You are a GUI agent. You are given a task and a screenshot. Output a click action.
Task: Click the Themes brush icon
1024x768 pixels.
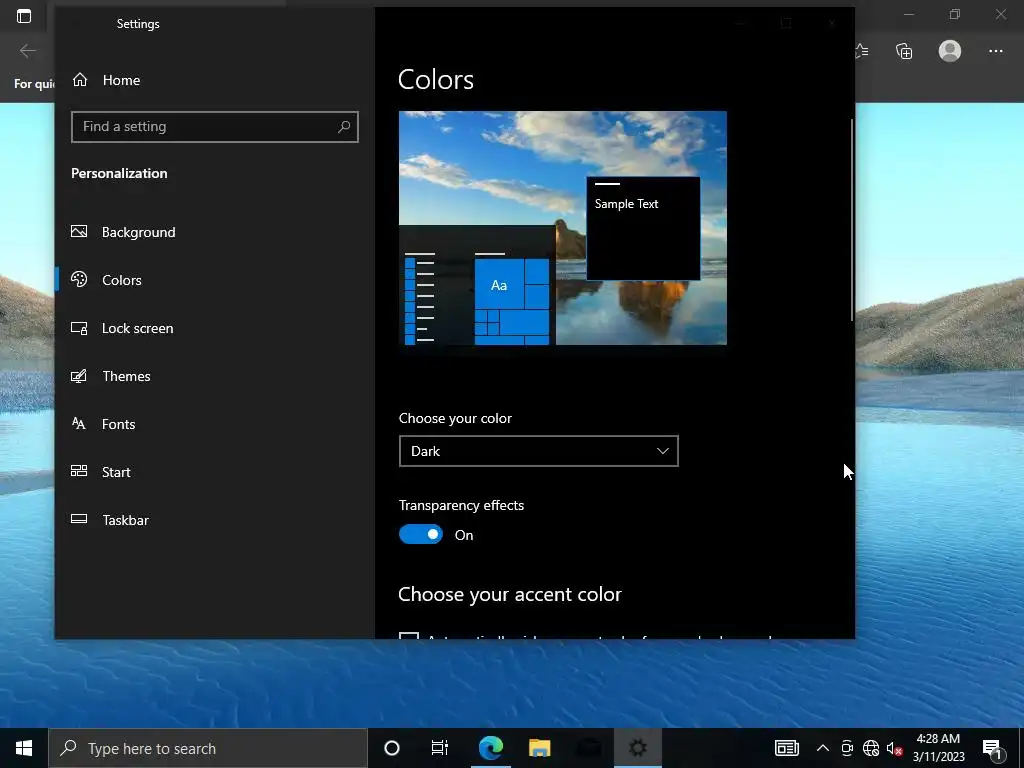coord(79,376)
